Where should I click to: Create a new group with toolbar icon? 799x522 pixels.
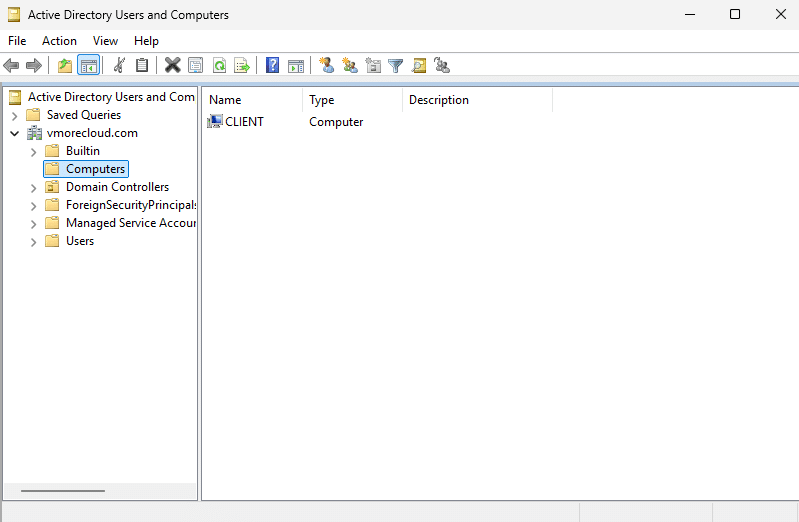350,65
